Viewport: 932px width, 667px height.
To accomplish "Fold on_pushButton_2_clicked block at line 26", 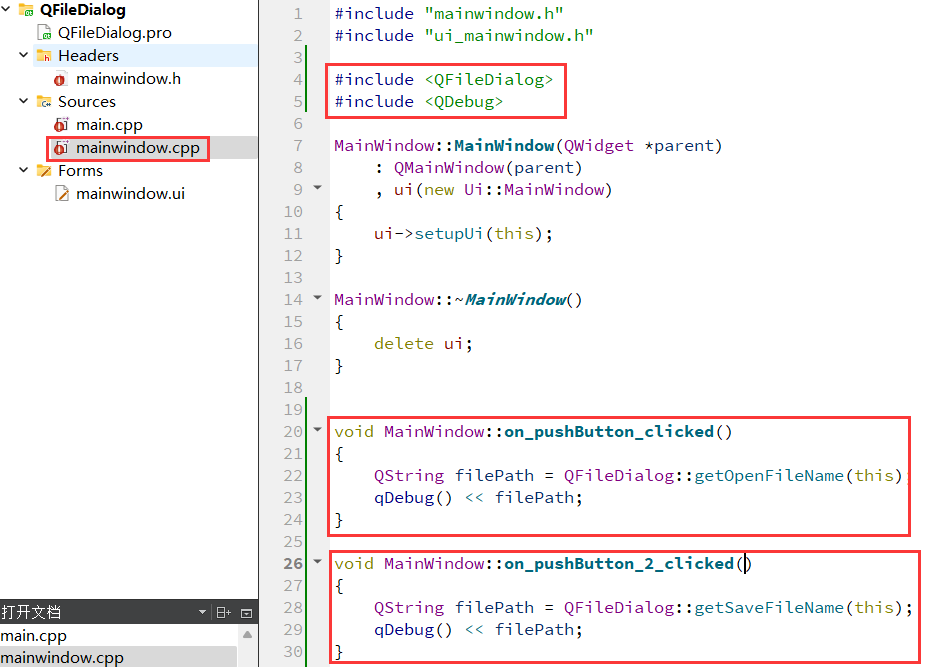I will click(317, 561).
